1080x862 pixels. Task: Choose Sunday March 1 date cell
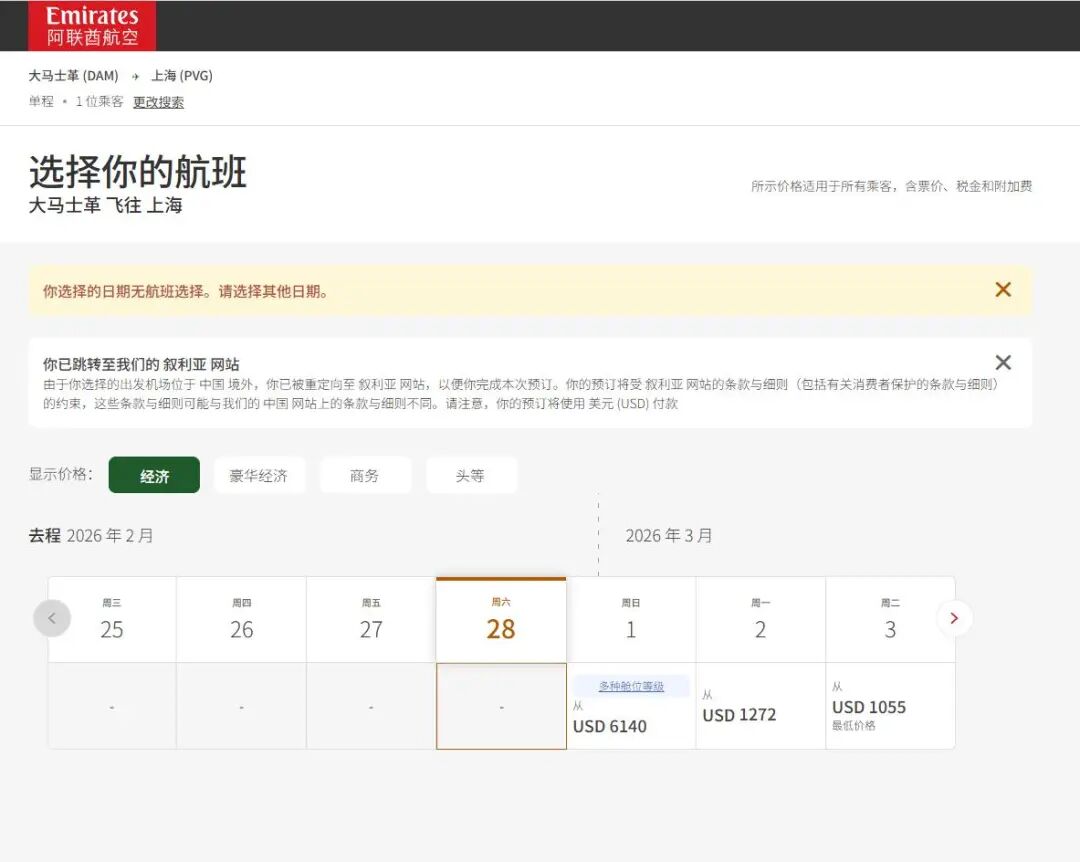pos(631,619)
